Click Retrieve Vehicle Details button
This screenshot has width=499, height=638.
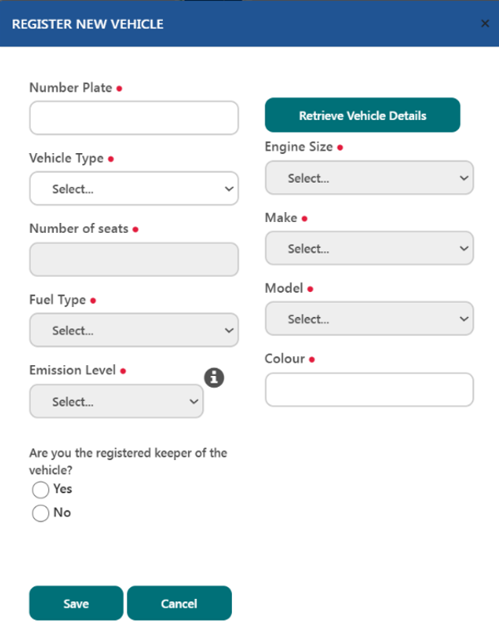pos(363,115)
